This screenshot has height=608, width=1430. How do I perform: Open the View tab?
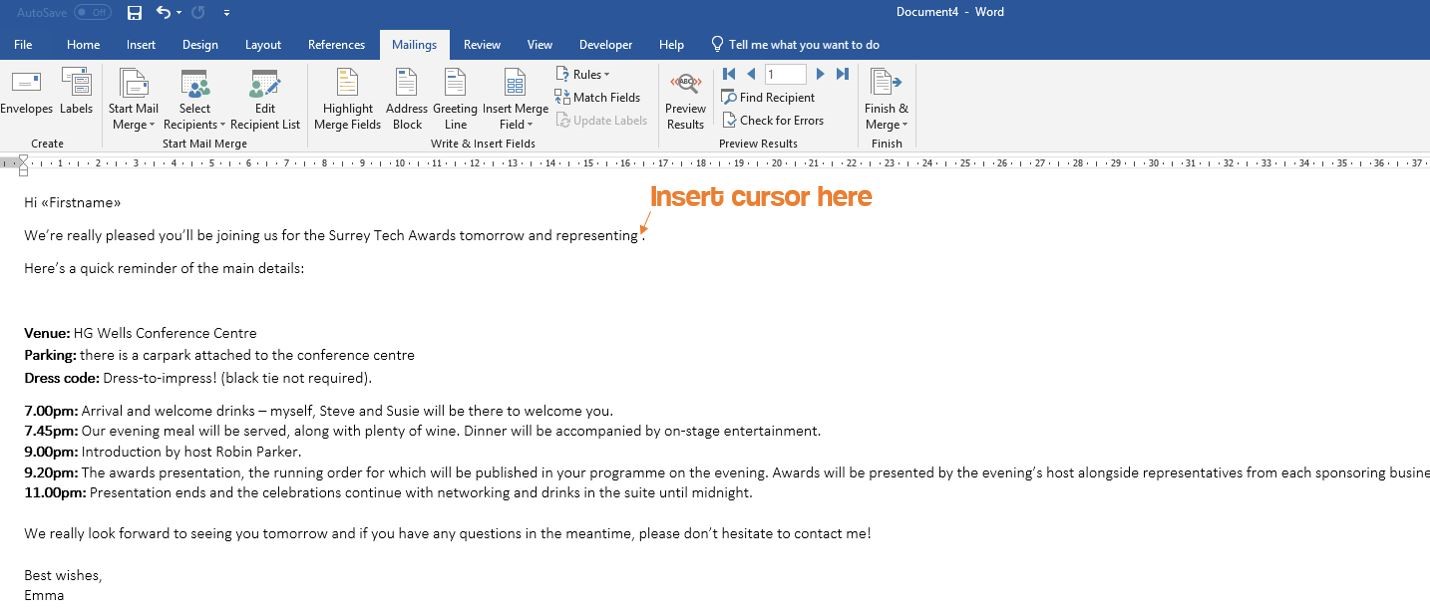click(540, 44)
